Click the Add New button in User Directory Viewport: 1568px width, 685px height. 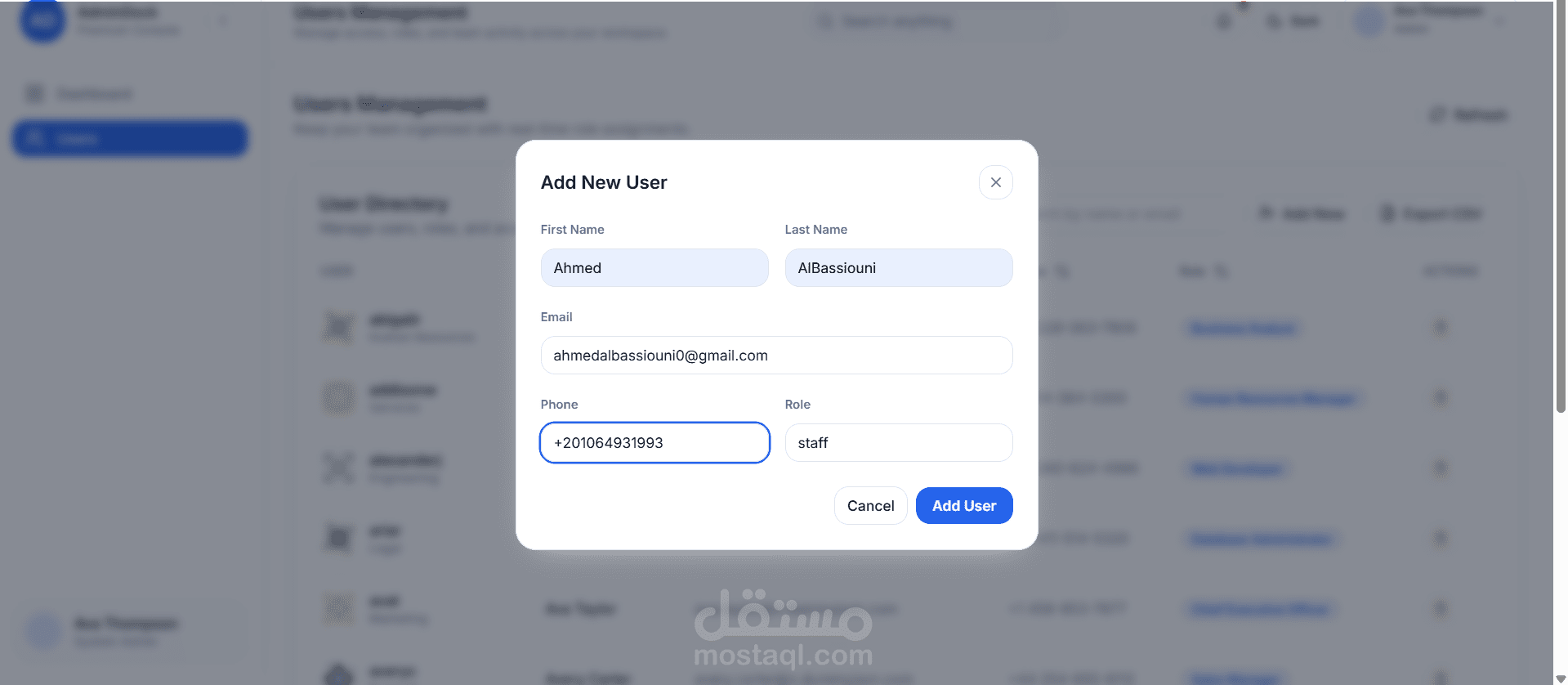[1302, 214]
